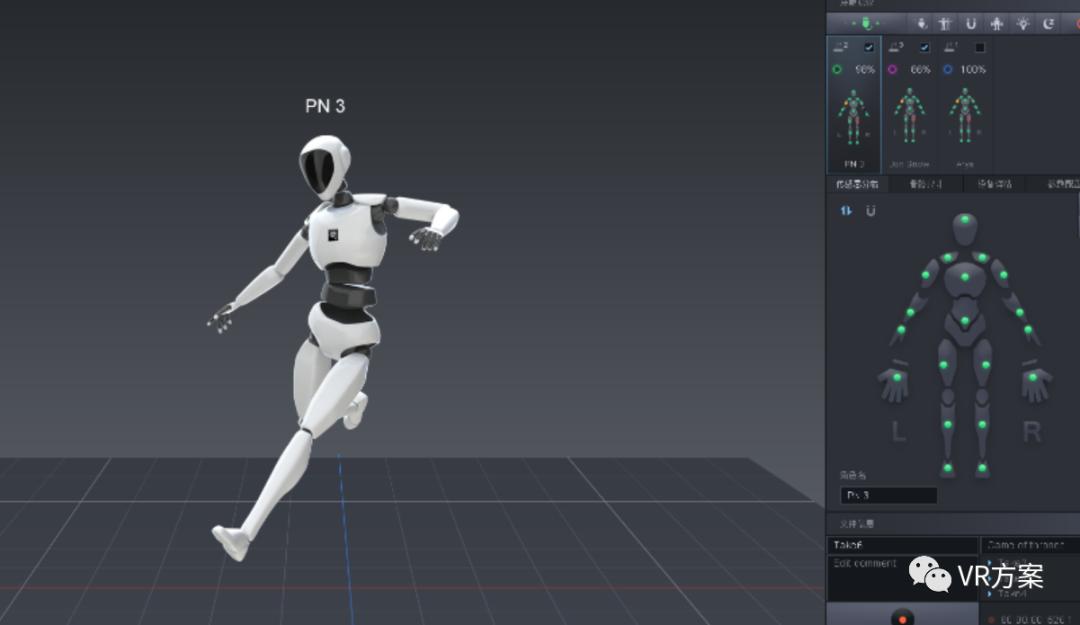This screenshot has height=625, width=1080.
Task: Uncheck the PN 3 actor checkbox
Action: tap(868, 47)
